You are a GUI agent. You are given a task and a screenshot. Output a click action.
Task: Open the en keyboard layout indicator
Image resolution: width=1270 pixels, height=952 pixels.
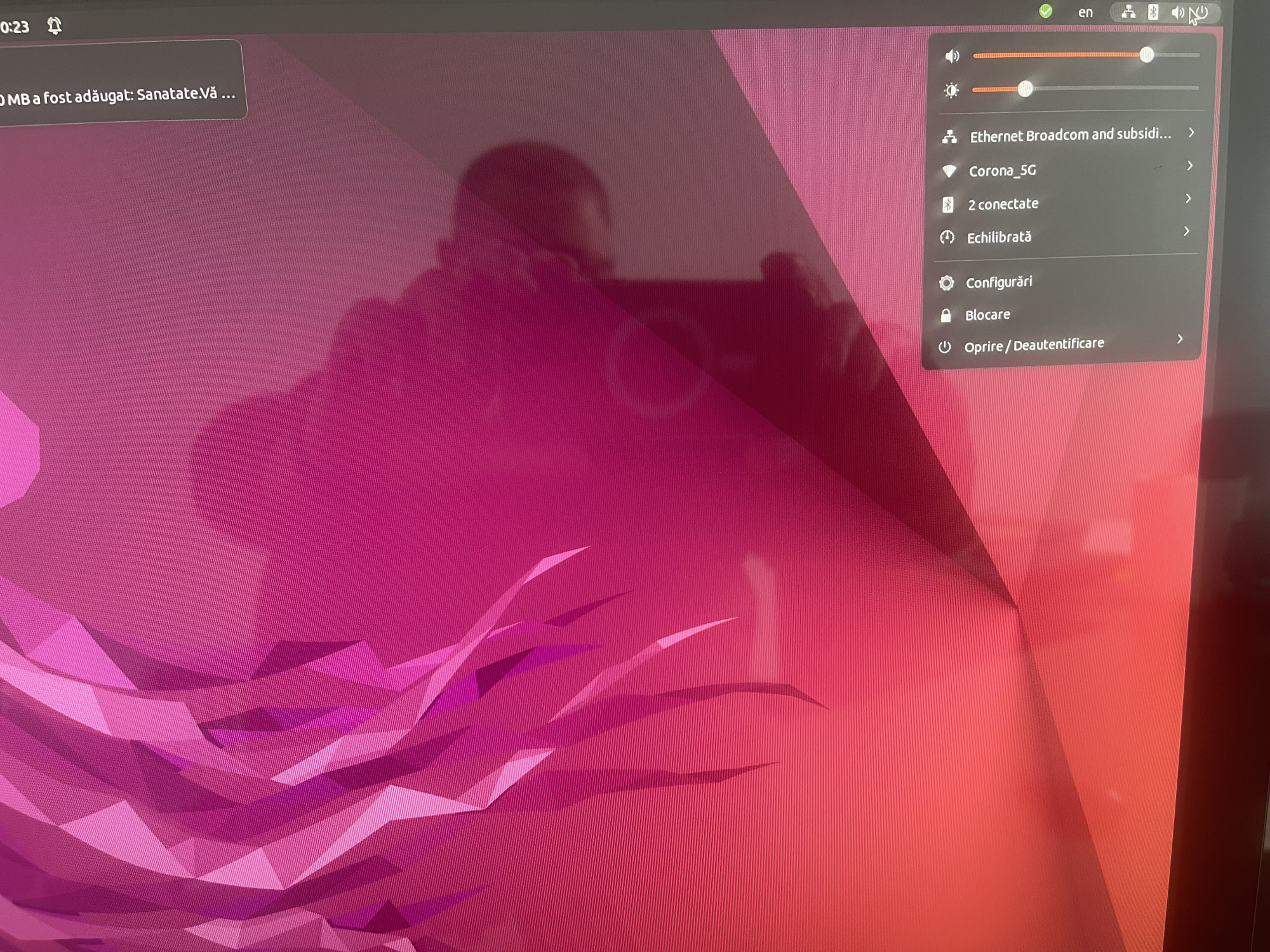point(1085,12)
